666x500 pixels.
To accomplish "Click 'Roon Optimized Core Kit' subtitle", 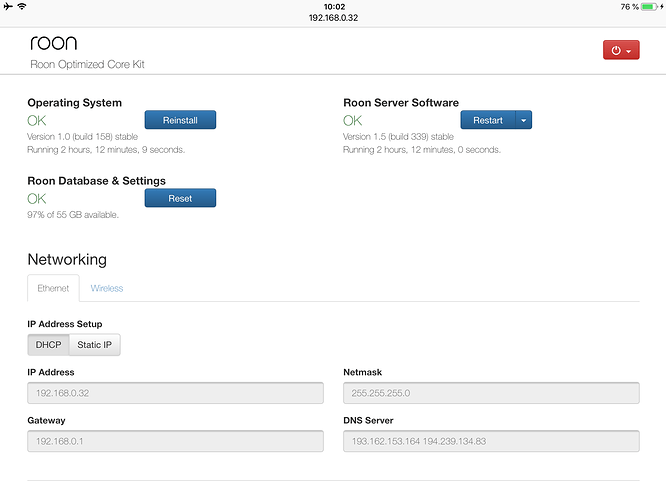I will (x=87, y=65).
